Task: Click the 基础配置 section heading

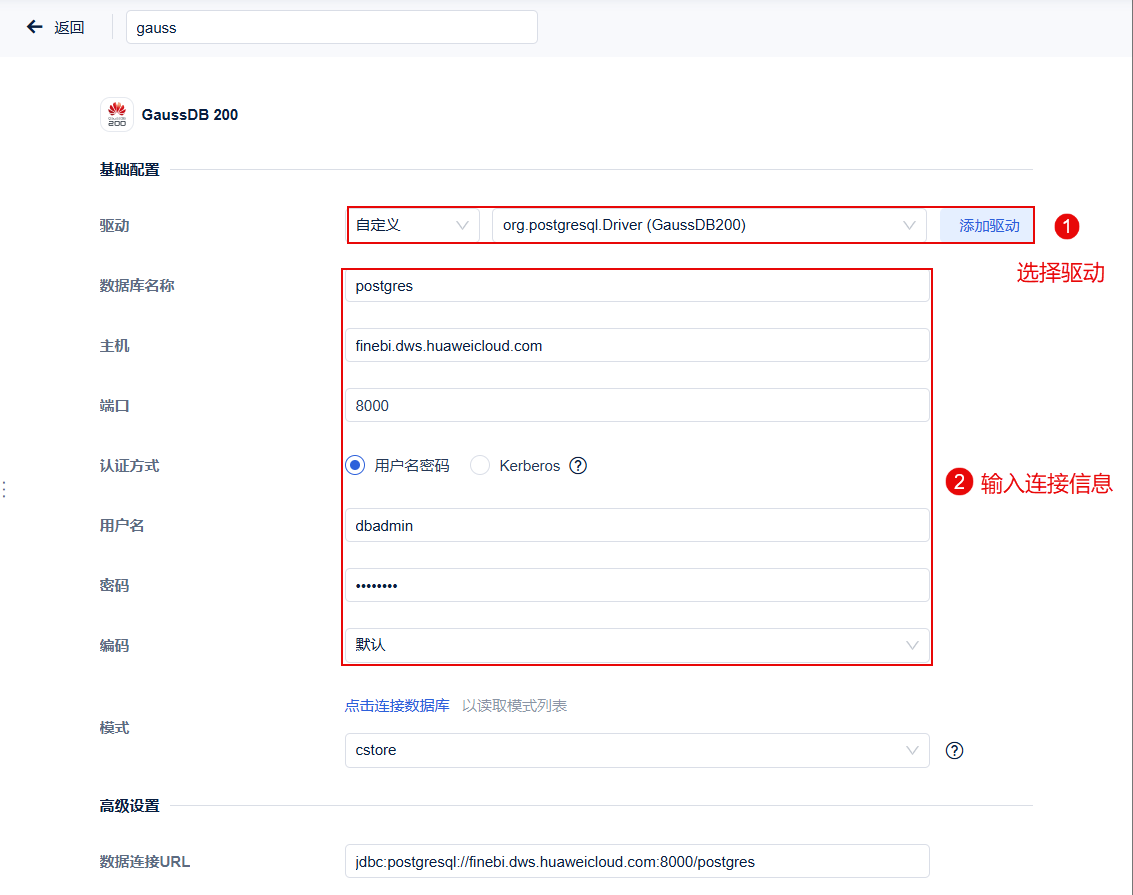Action: coord(129,170)
